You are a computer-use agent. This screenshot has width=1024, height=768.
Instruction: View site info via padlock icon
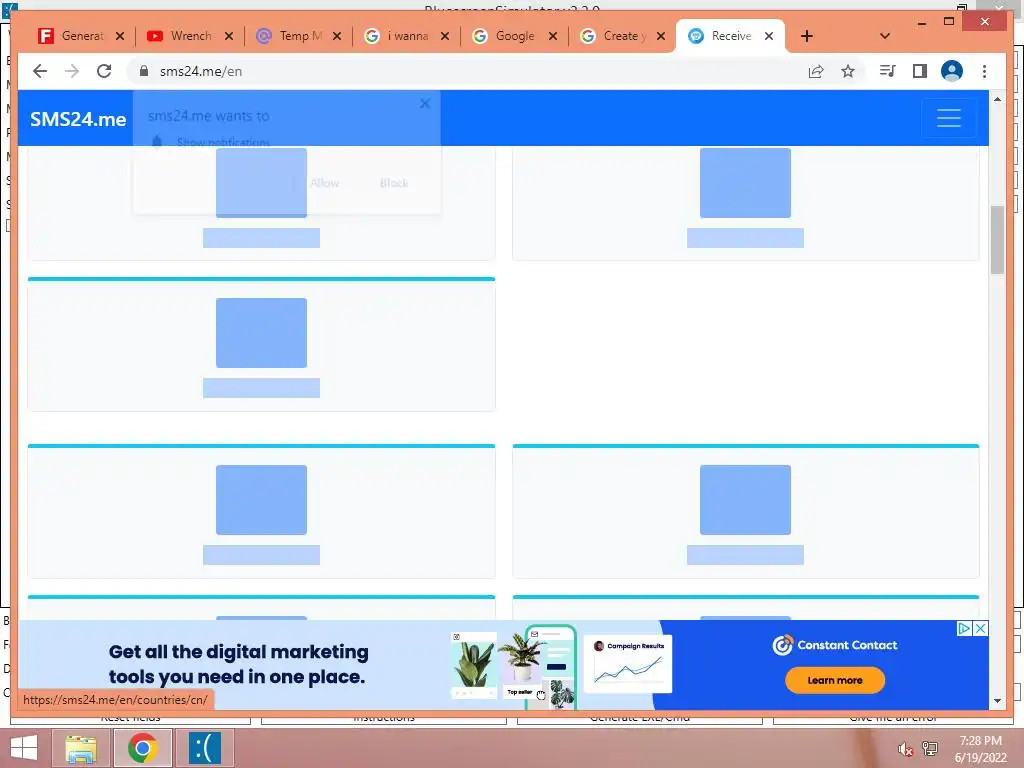click(144, 71)
